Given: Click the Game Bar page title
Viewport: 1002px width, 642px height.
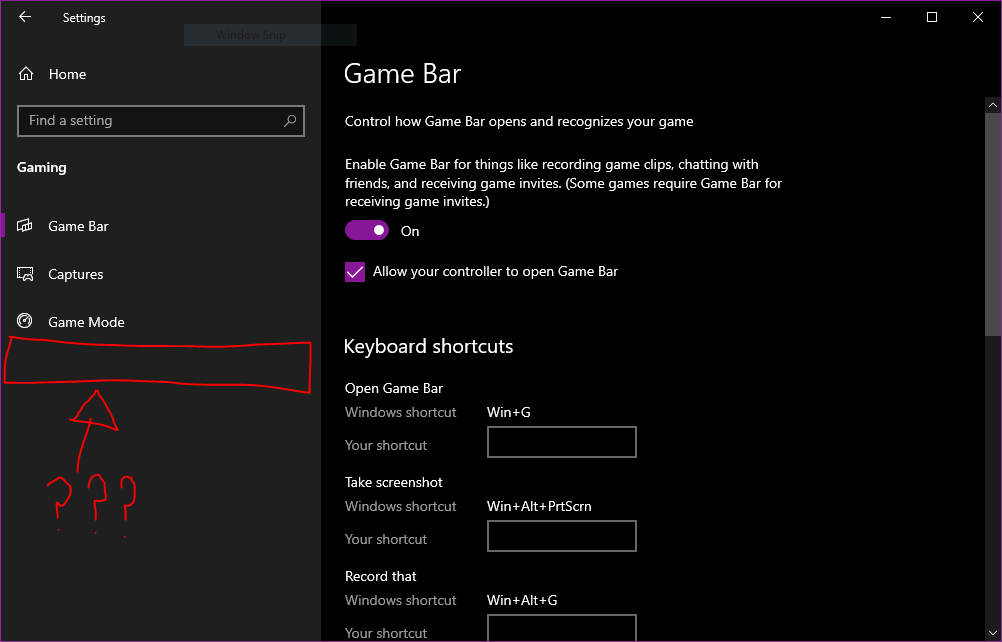Looking at the screenshot, I should [x=402, y=74].
